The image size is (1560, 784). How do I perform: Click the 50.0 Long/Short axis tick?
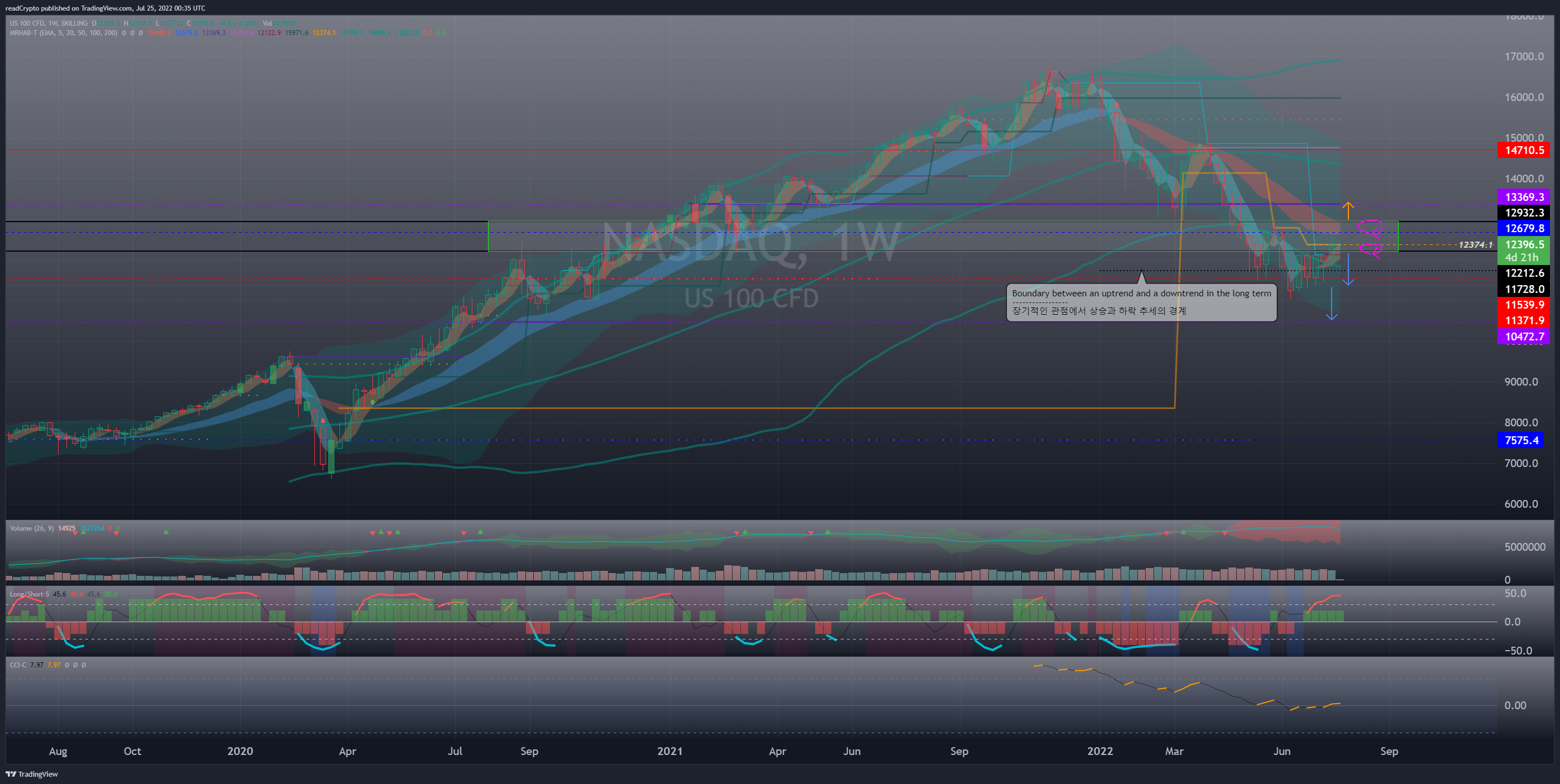click(x=1515, y=593)
